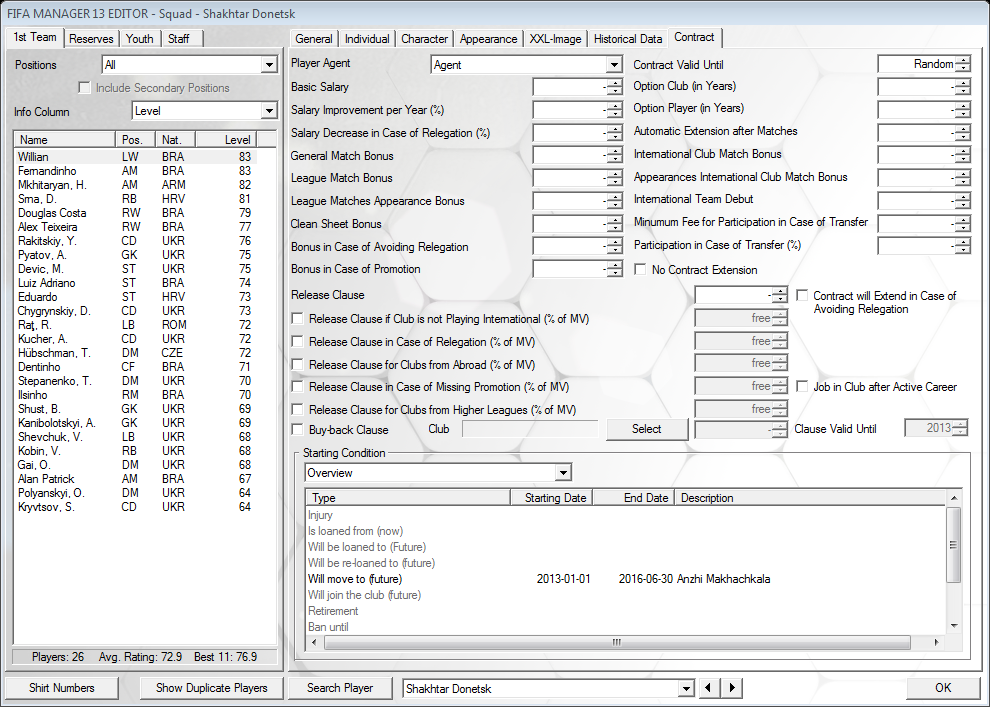The image size is (990, 707).
Task: Enable Release Clause for Clubs from Abroad
Action: point(297,364)
